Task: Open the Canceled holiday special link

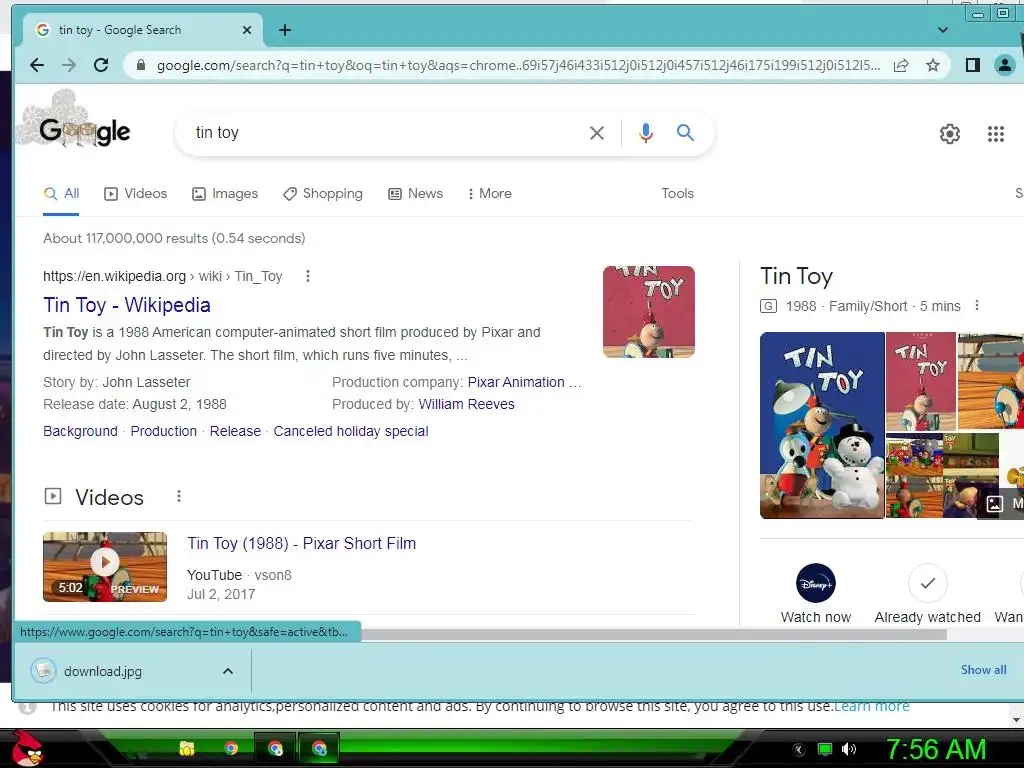Action: pyautogui.click(x=351, y=431)
